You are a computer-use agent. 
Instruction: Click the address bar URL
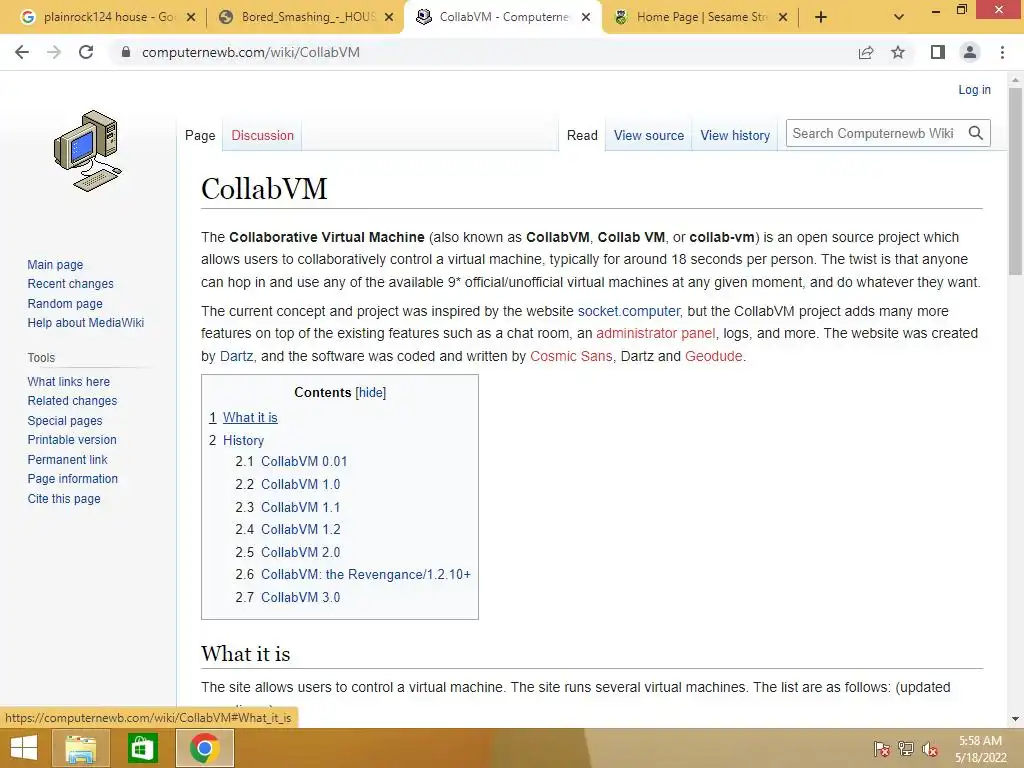point(251,52)
